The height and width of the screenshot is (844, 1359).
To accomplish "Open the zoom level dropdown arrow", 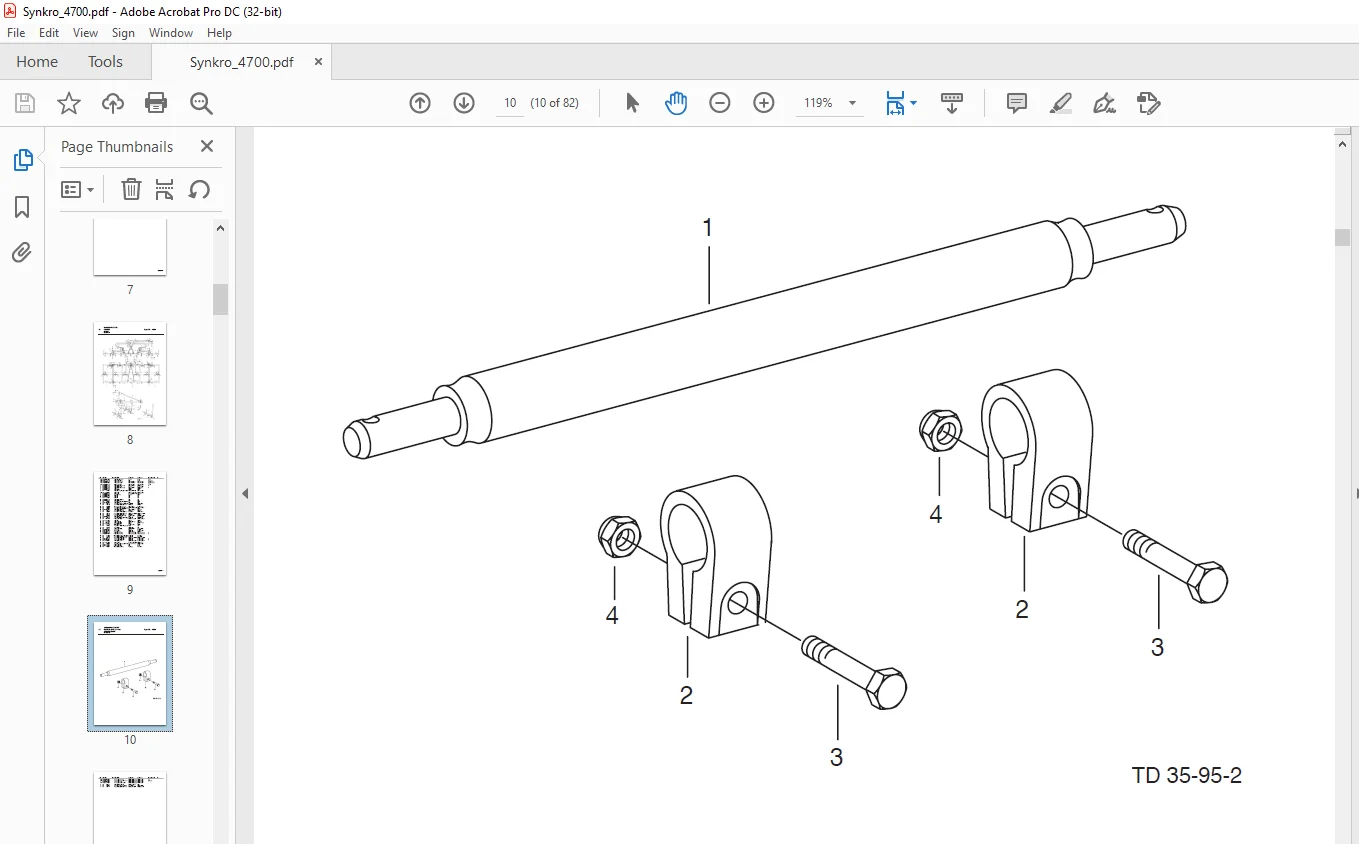I will pyautogui.click(x=853, y=103).
